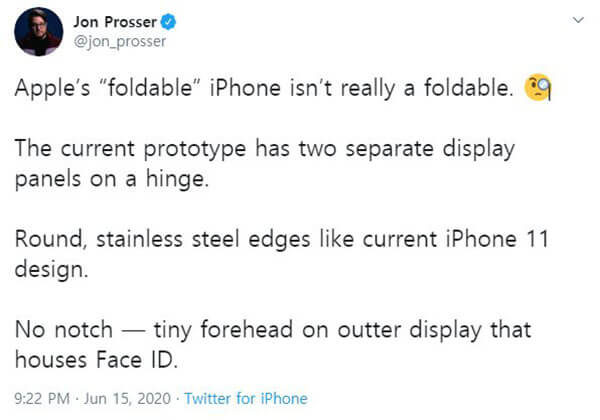
Task: Click the word "prototype" in tweet
Action: coord(195,149)
